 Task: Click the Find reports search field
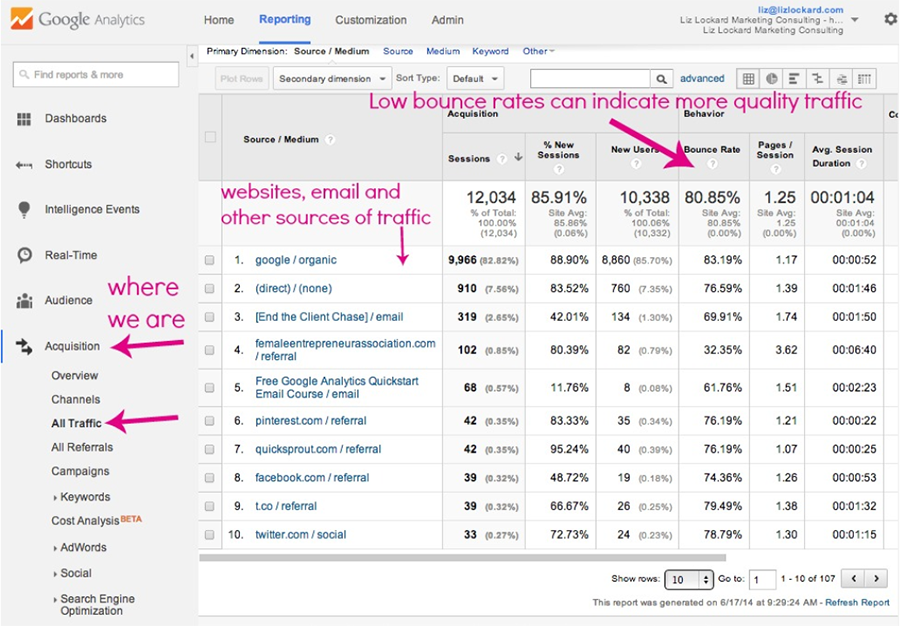96,75
